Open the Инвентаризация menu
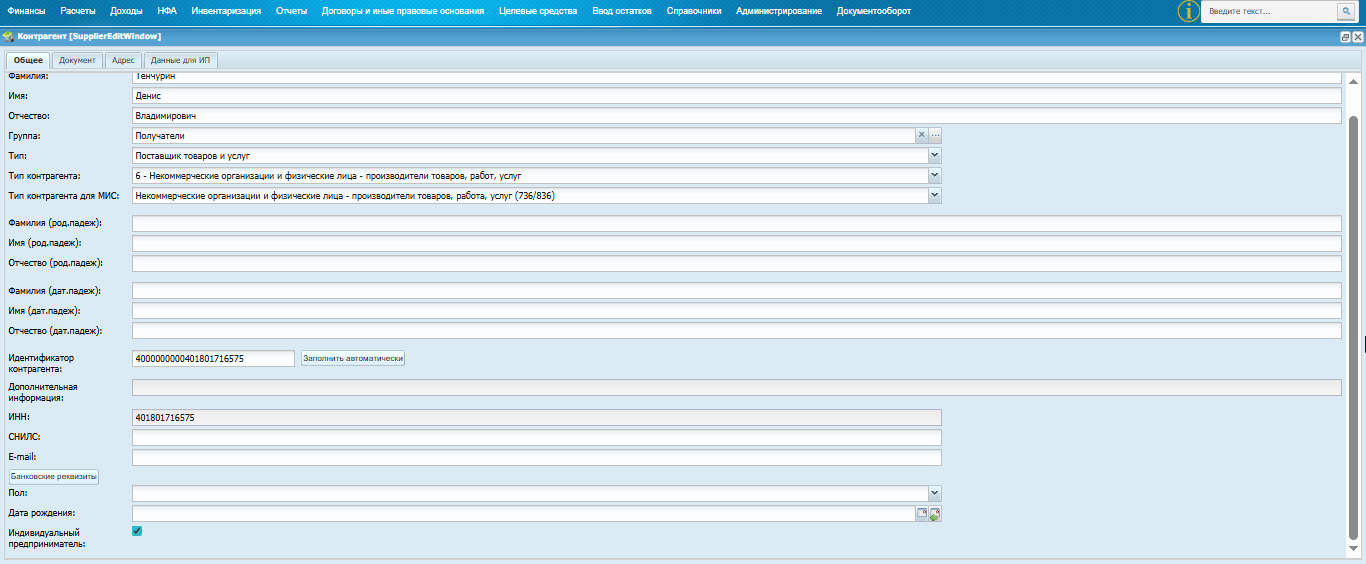 226,11
